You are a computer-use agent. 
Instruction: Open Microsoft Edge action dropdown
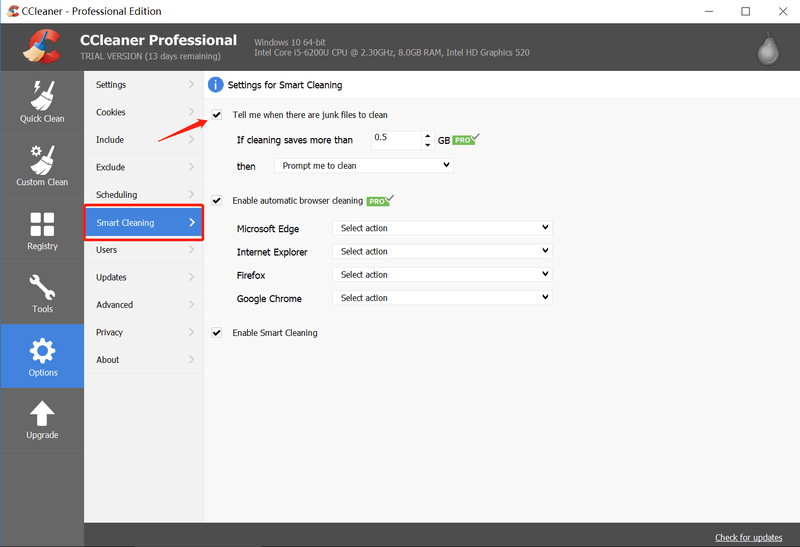coord(442,228)
